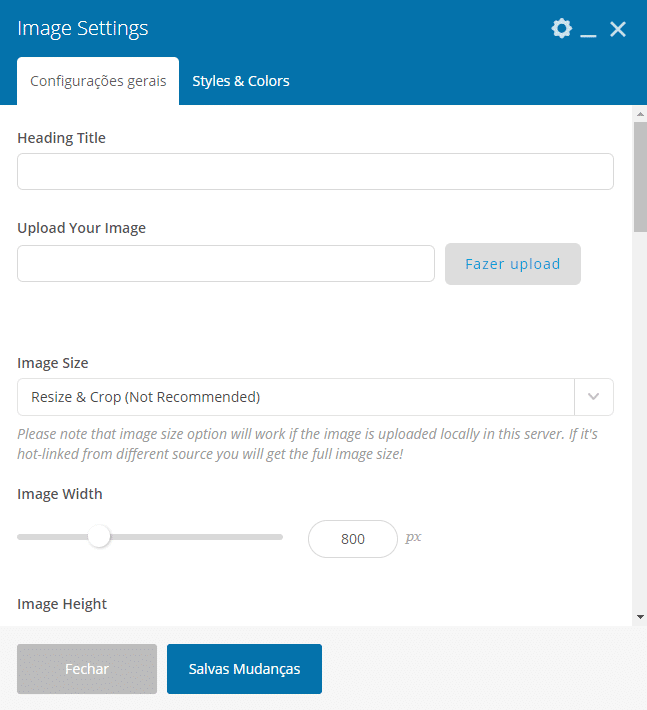Switch to Styles & Colors tab
The width and height of the screenshot is (647, 710).
click(241, 81)
